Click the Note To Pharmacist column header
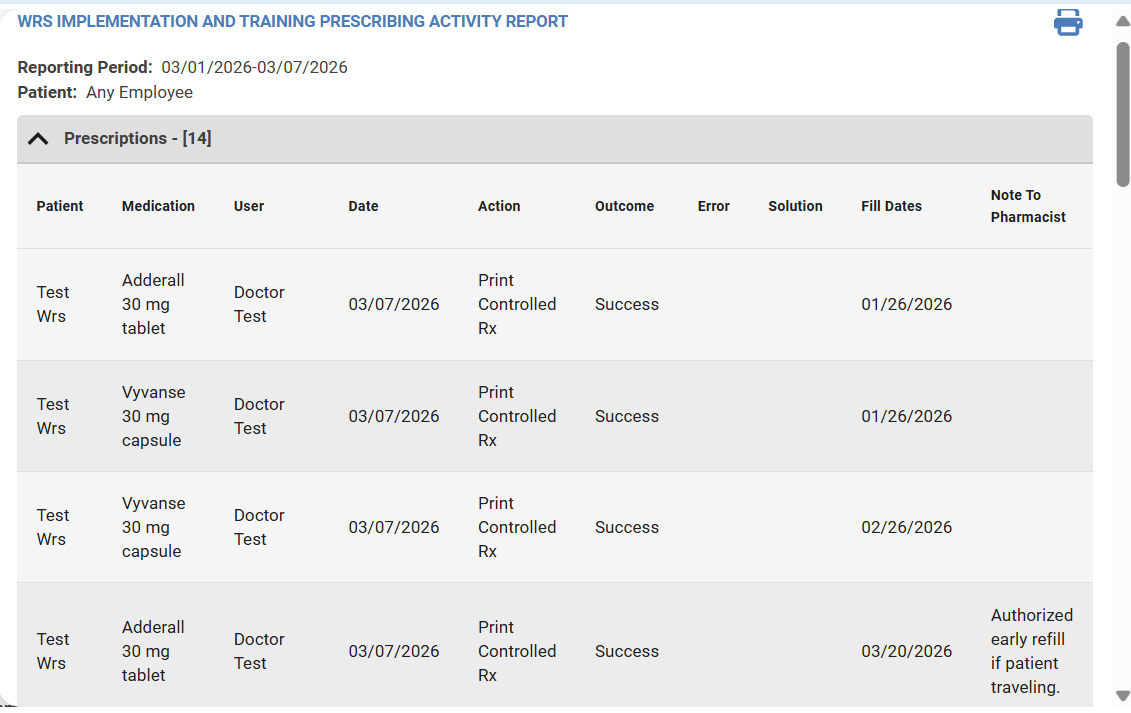The width and height of the screenshot is (1131, 713). click(1028, 206)
